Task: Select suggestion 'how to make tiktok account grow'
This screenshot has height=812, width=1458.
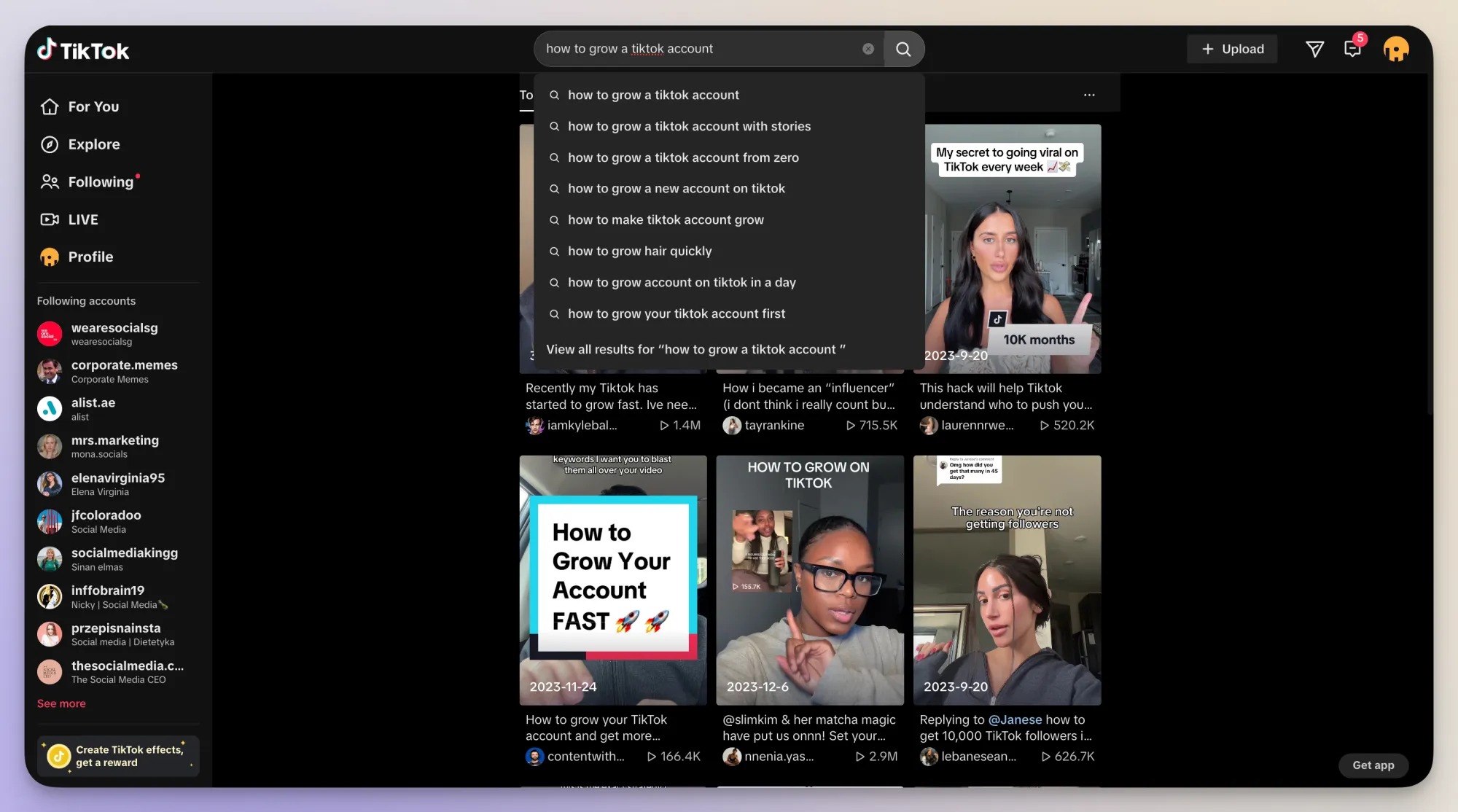Action: point(729,219)
